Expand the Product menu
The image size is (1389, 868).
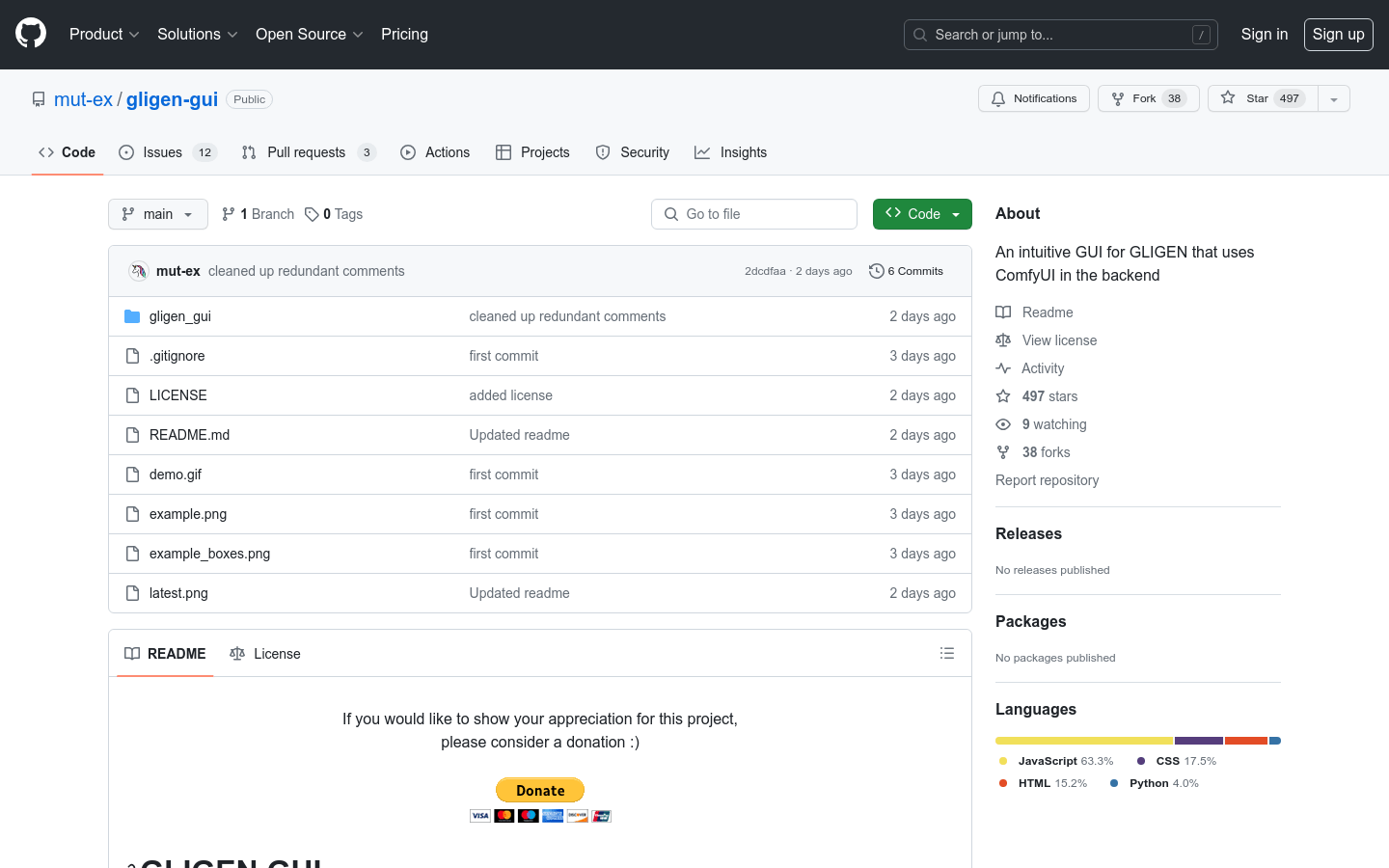(104, 34)
